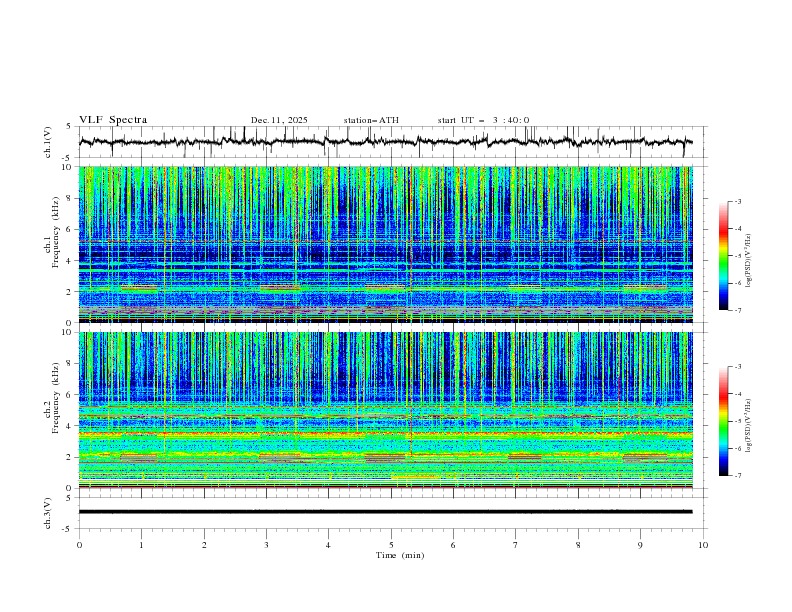The height and width of the screenshot is (612, 792).
Task: Click the upper color scale bar
Action: coord(723,256)
